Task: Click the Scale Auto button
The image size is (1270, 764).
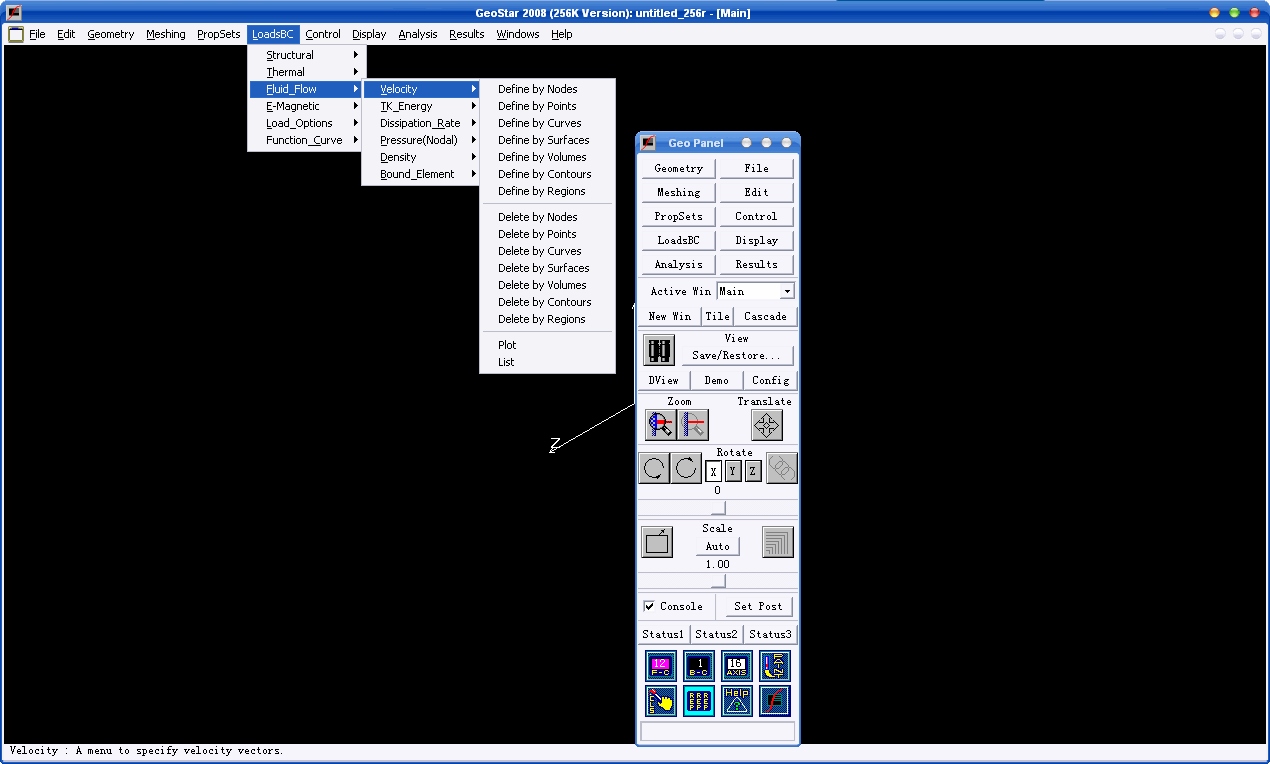Action: click(718, 546)
